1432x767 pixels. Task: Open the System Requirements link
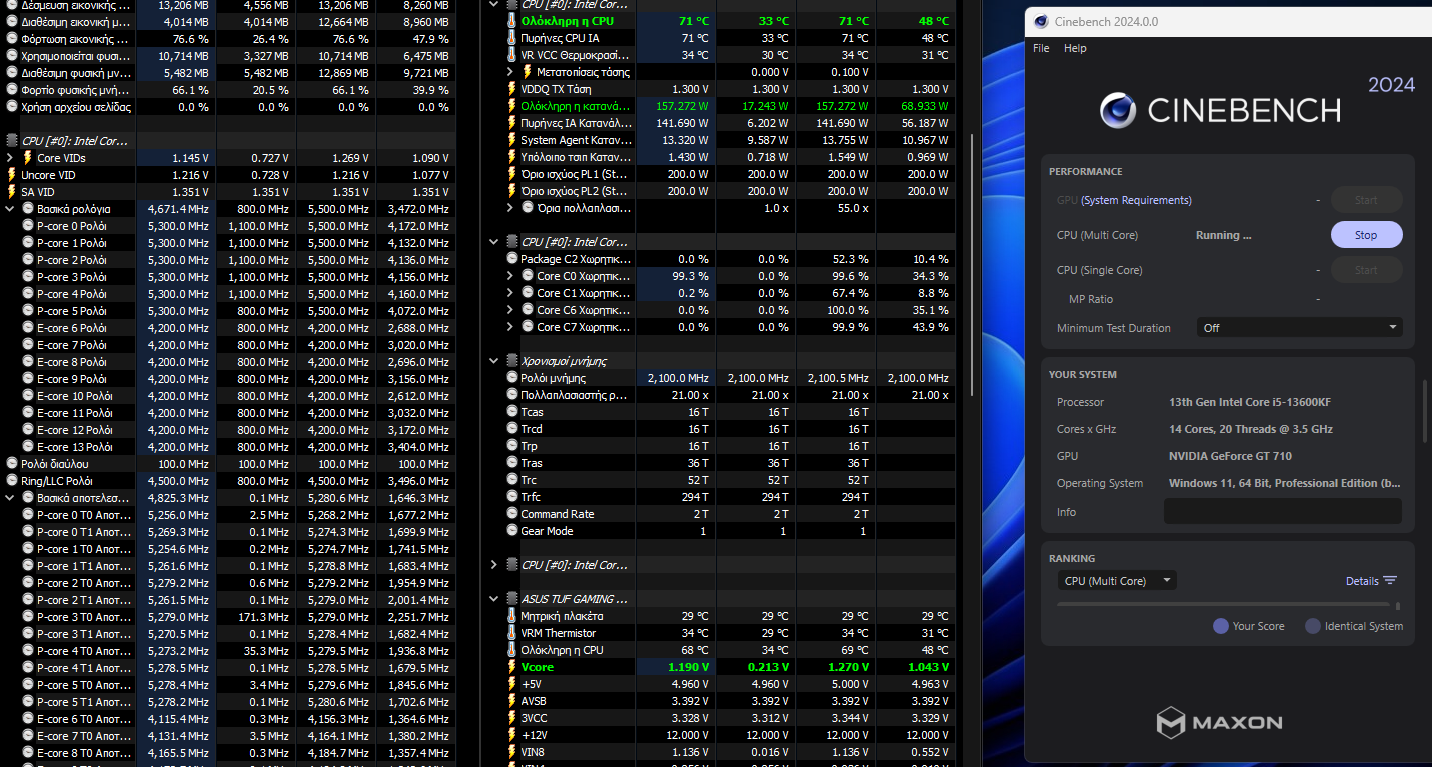(1136, 200)
